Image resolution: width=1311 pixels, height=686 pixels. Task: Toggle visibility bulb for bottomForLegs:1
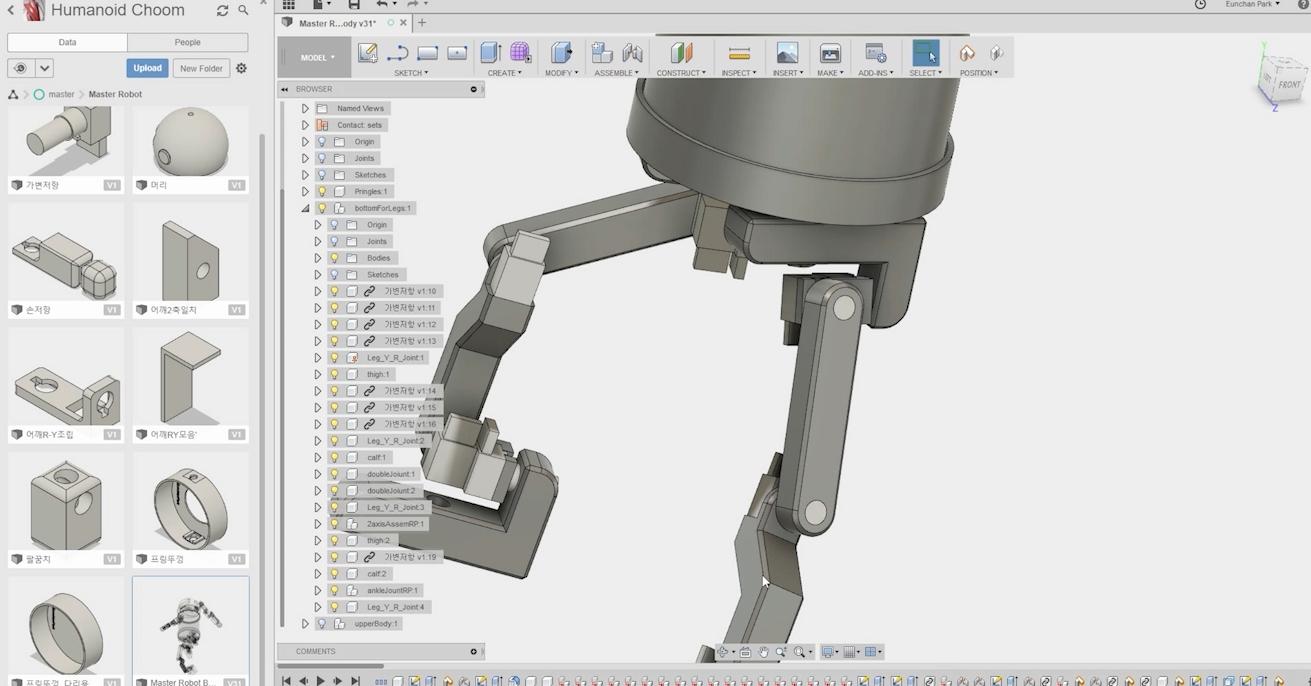[x=322, y=208]
